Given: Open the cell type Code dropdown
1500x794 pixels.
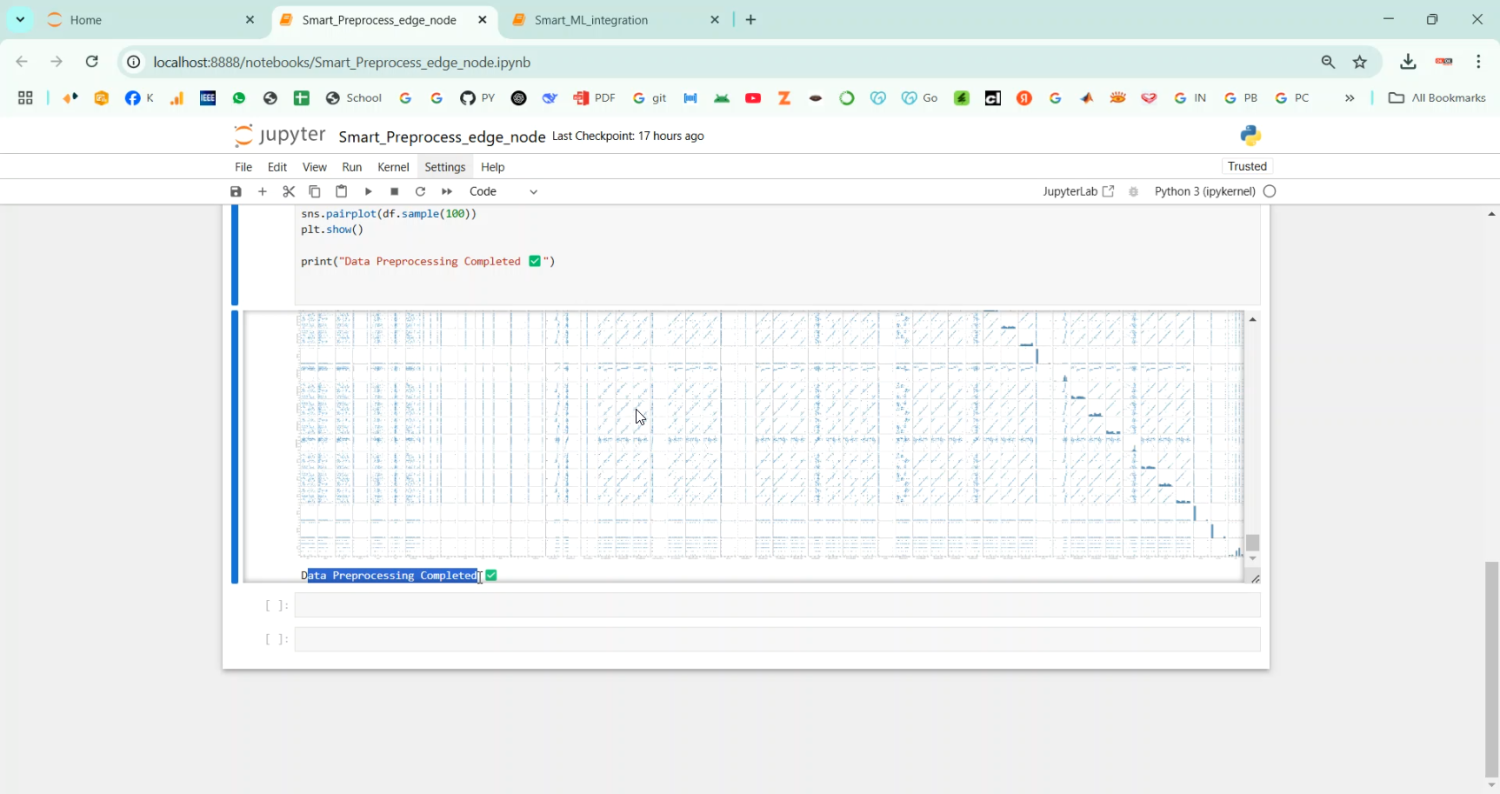Looking at the screenshot, I should point(503,191).
